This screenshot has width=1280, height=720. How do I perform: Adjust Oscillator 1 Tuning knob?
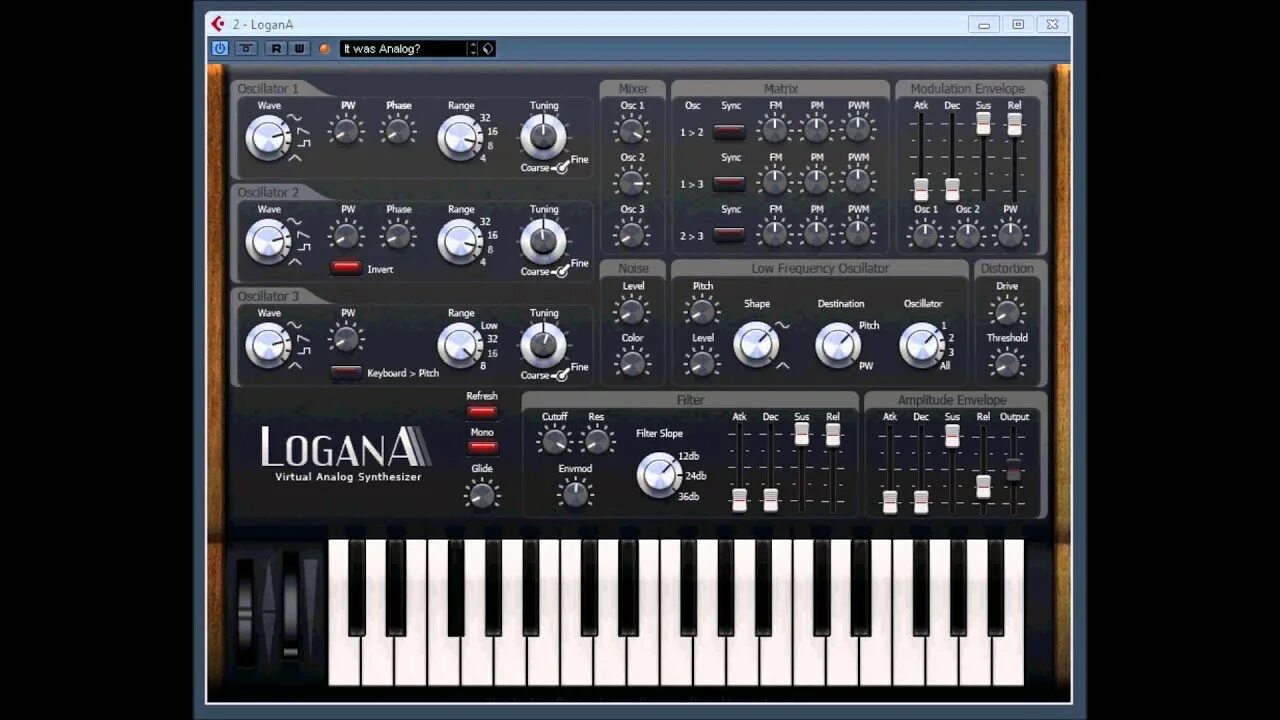click(x=543, y=136)
